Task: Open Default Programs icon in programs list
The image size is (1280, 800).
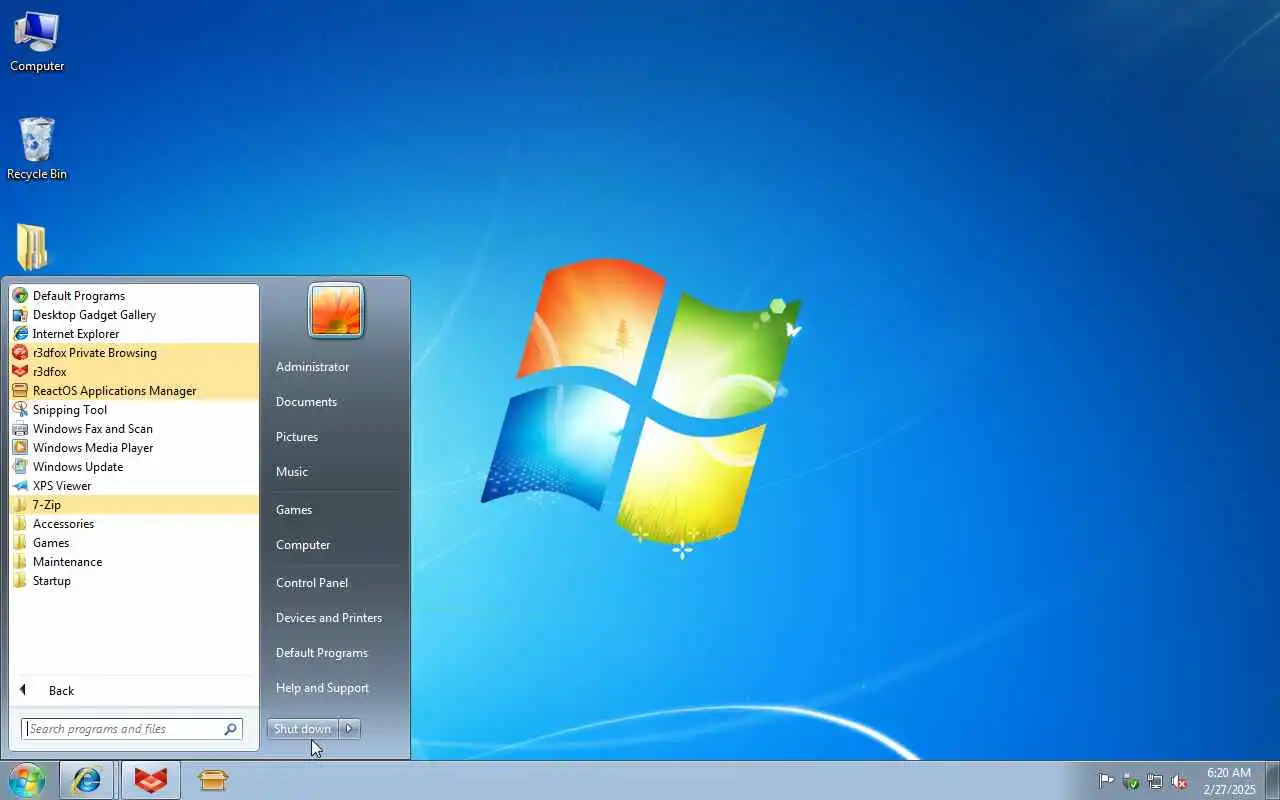Action: pyautogui.click(x=20, y=296)
